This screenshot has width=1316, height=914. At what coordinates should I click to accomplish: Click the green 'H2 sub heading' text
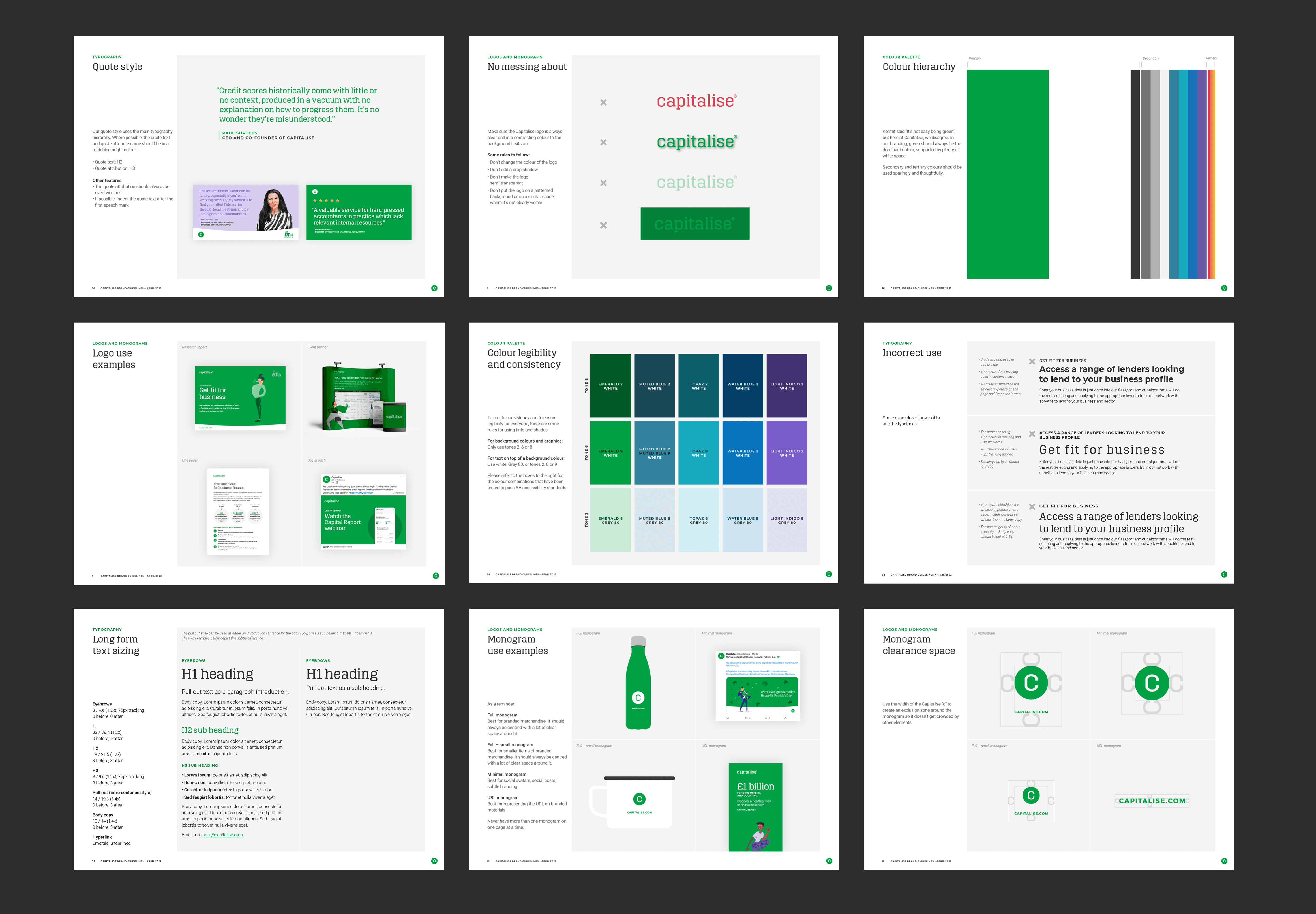(x=210, y=730)
